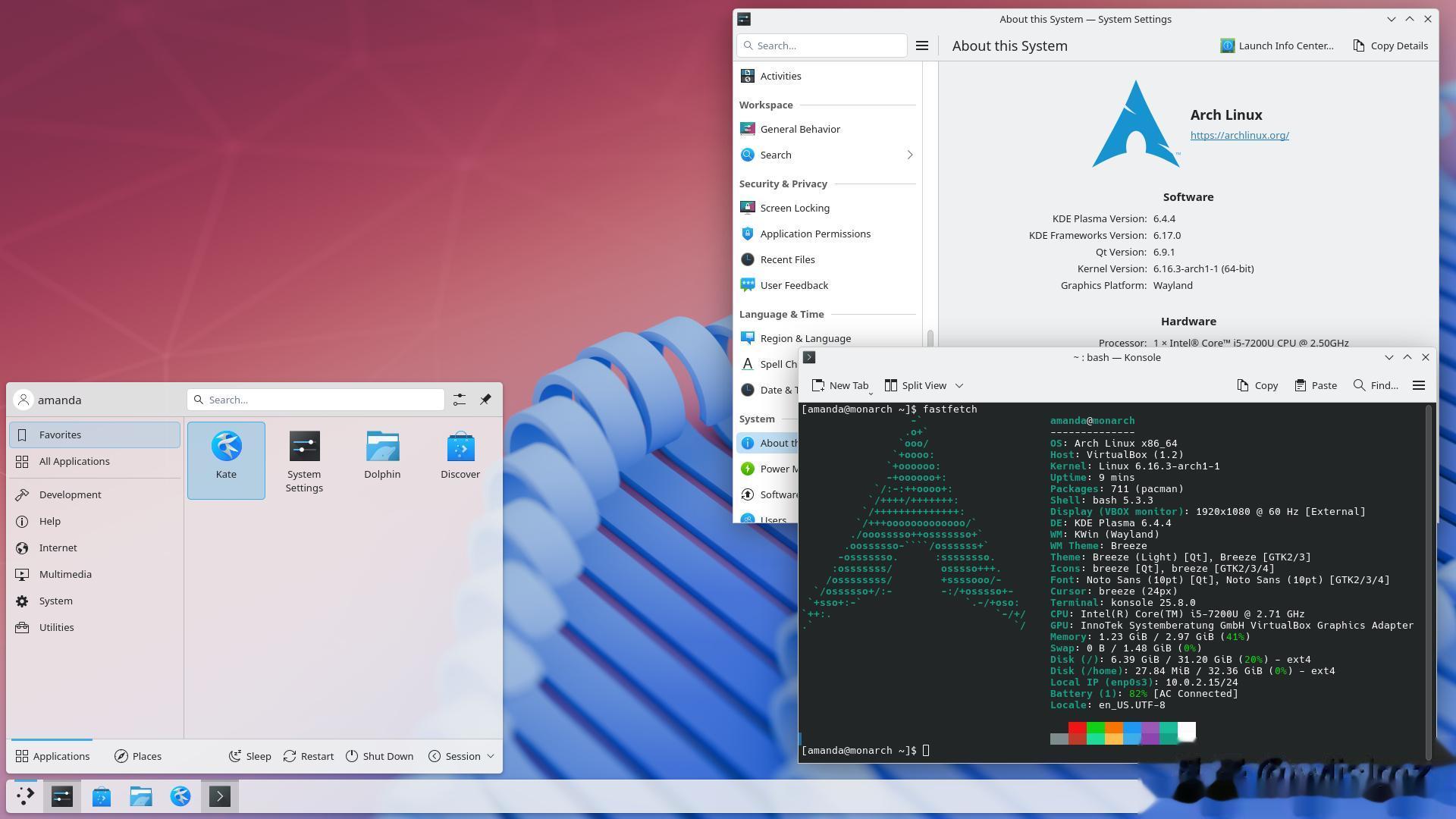Select the All Applications category
Viewport: 1456px width, 819px height.
tap(74, 461)
